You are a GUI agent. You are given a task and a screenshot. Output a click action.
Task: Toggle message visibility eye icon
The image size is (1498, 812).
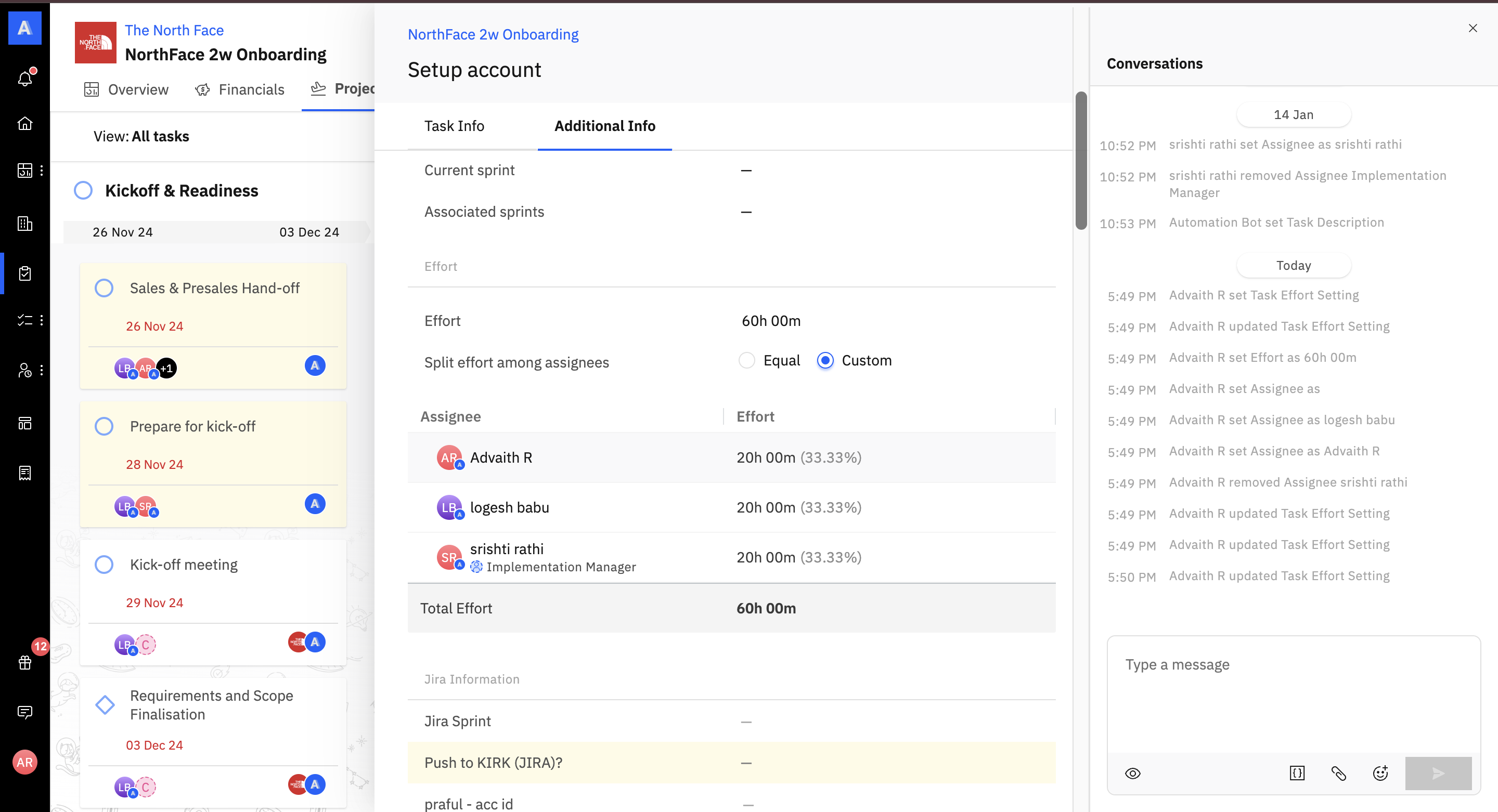[x=1132, y=773]
